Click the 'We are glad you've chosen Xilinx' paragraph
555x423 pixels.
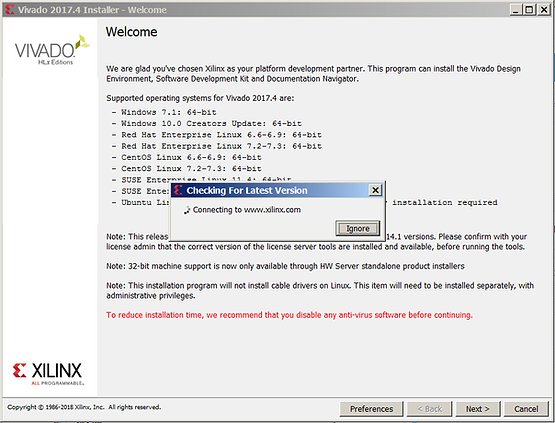tap(313, 74)
